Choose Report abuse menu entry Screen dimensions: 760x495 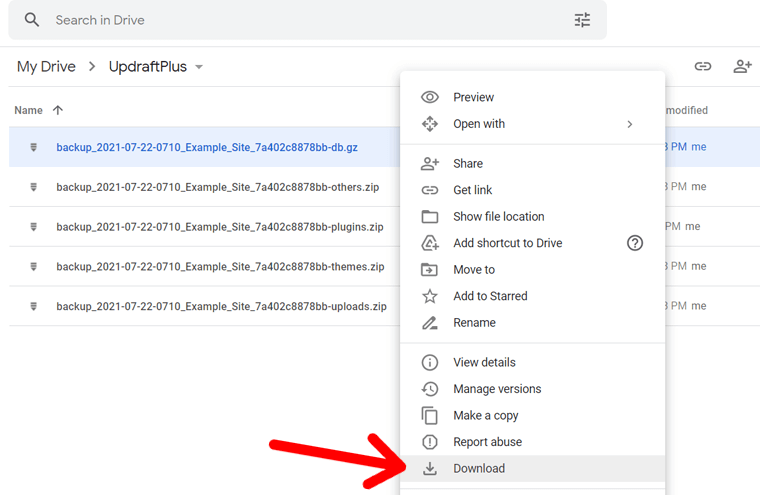click(x=532, y=442)
